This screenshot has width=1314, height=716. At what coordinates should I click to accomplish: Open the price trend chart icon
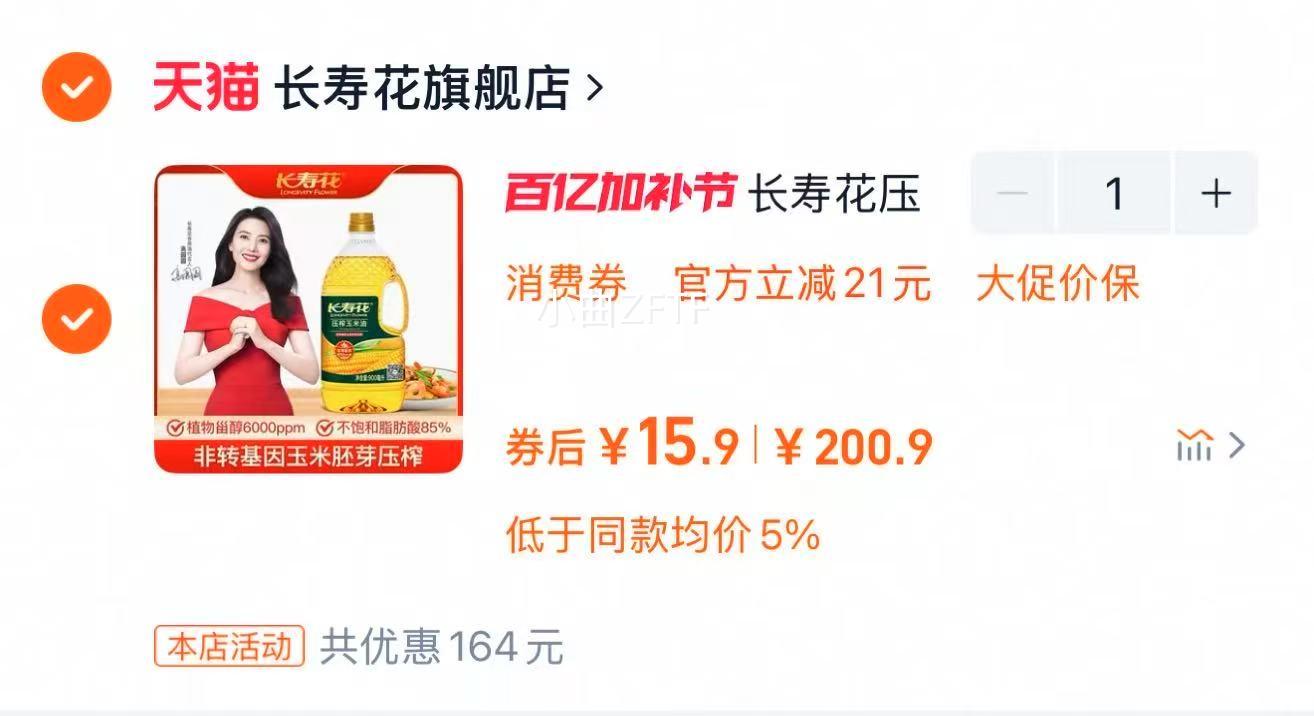[1194, 445]
